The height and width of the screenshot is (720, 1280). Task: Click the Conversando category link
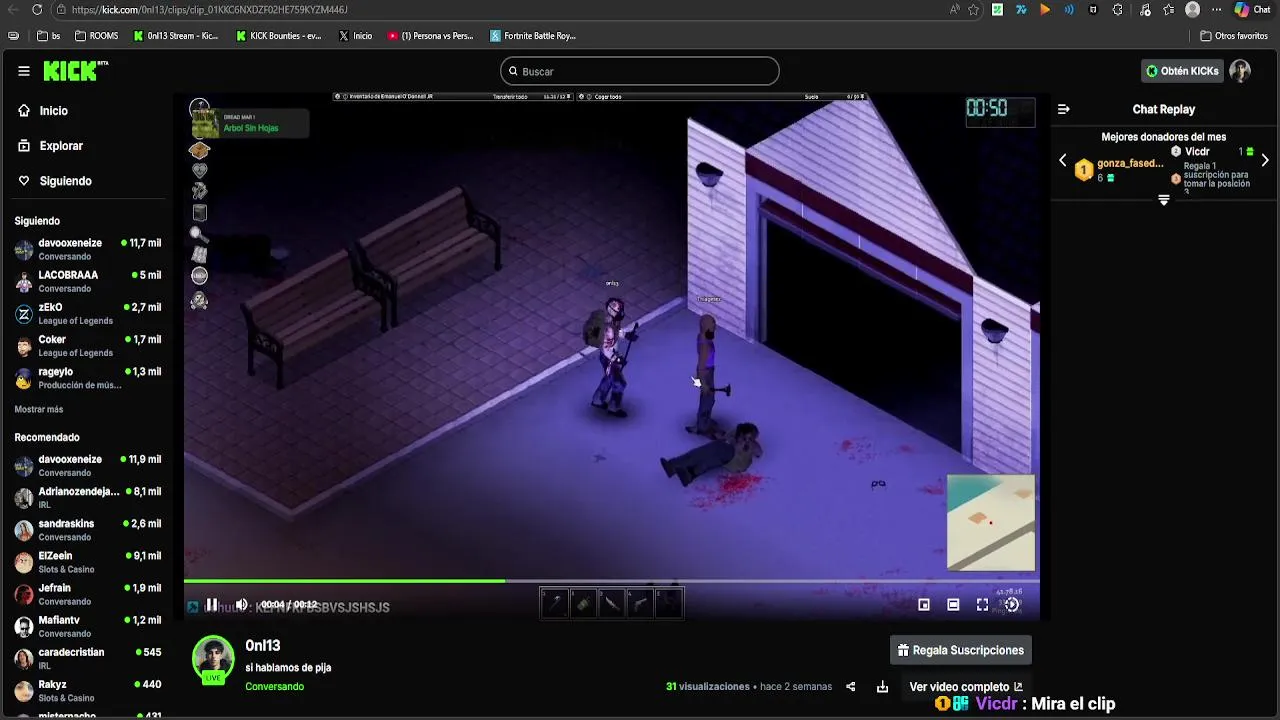click(274, 687)
